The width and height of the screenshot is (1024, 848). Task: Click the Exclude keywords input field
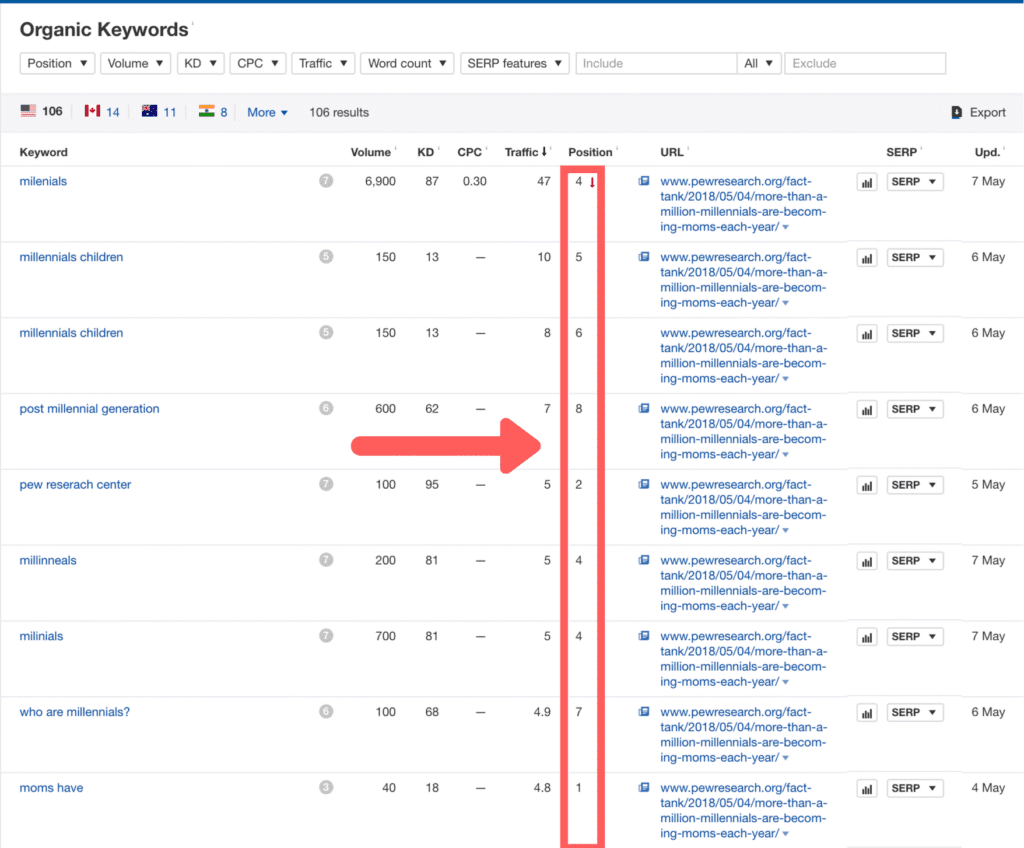pyautogui.click(x=865, y=64)
